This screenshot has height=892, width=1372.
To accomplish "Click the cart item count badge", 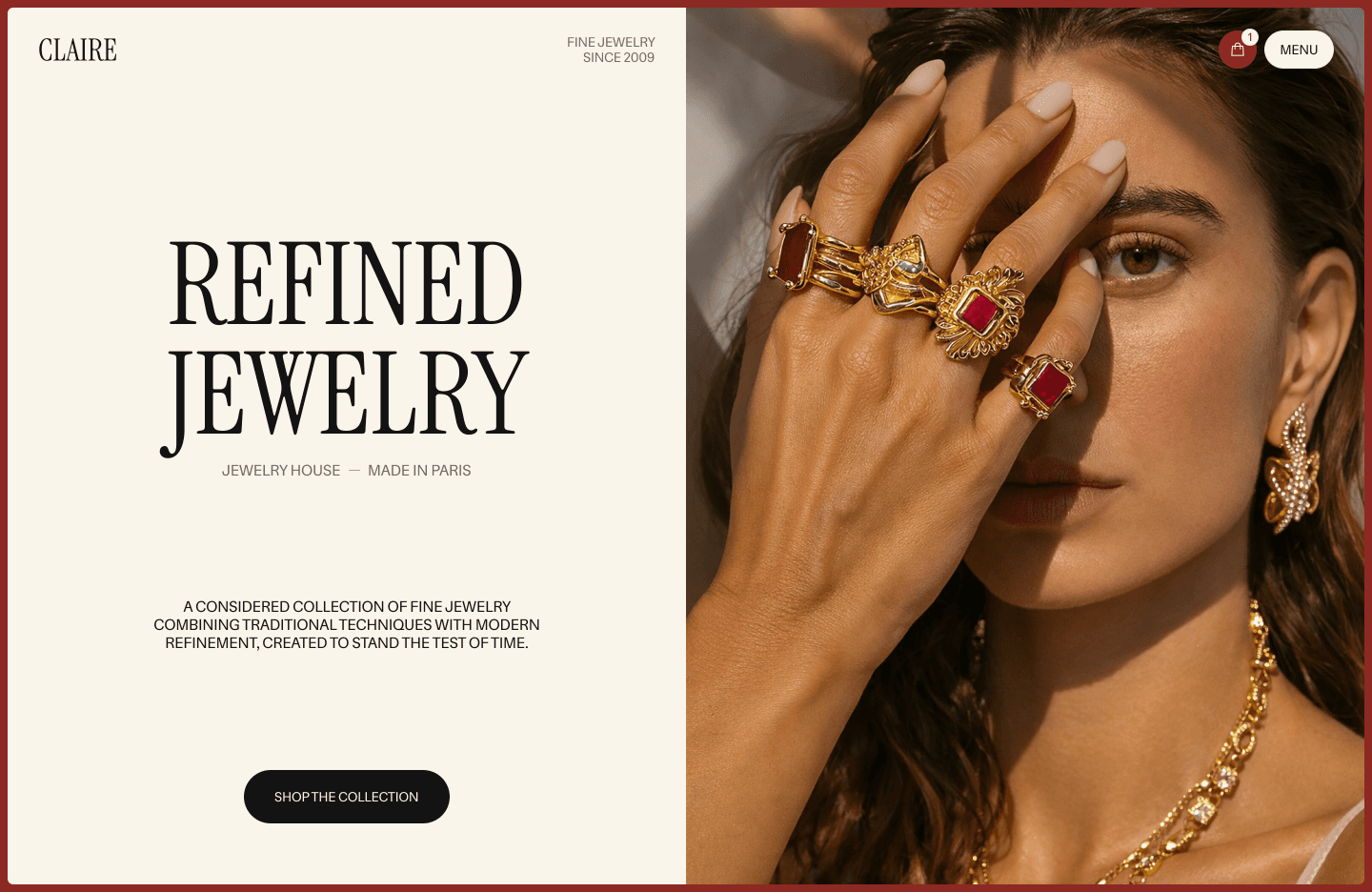I will (1249, 37).
